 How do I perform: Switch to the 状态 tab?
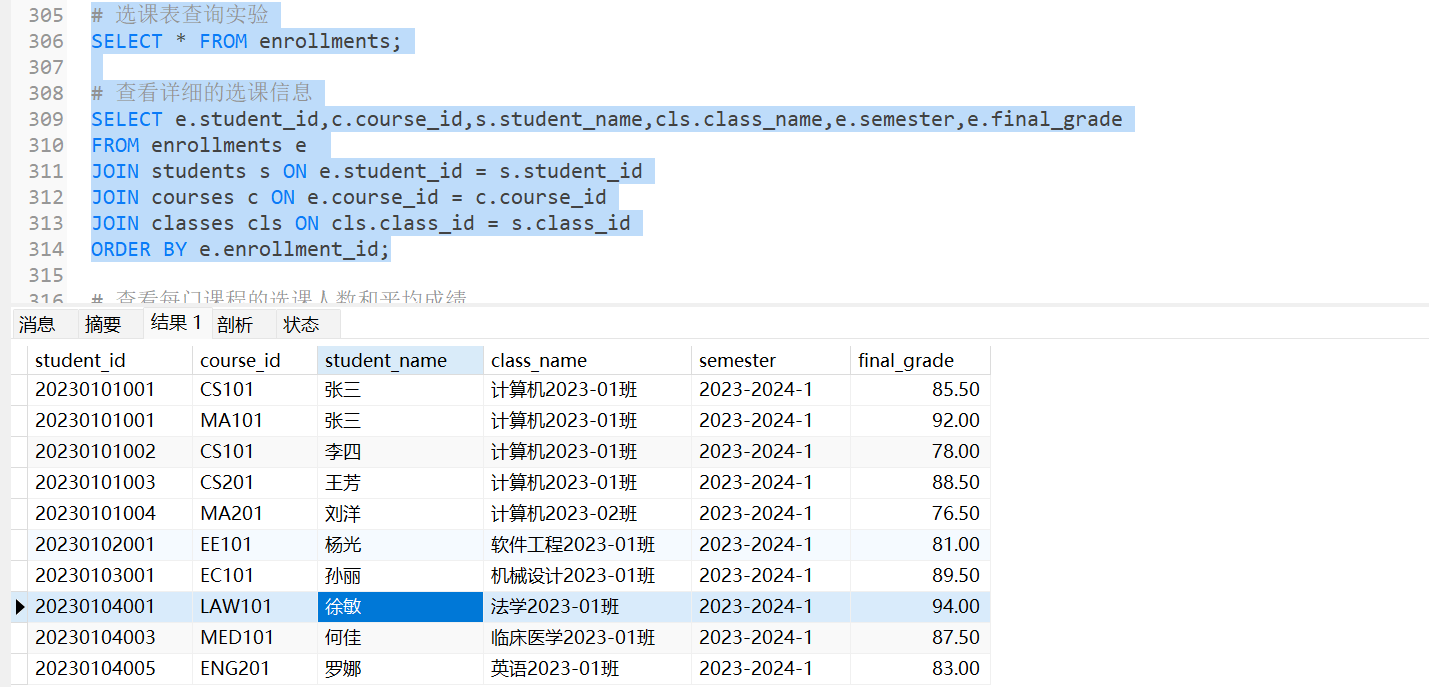tap(302, 324)
